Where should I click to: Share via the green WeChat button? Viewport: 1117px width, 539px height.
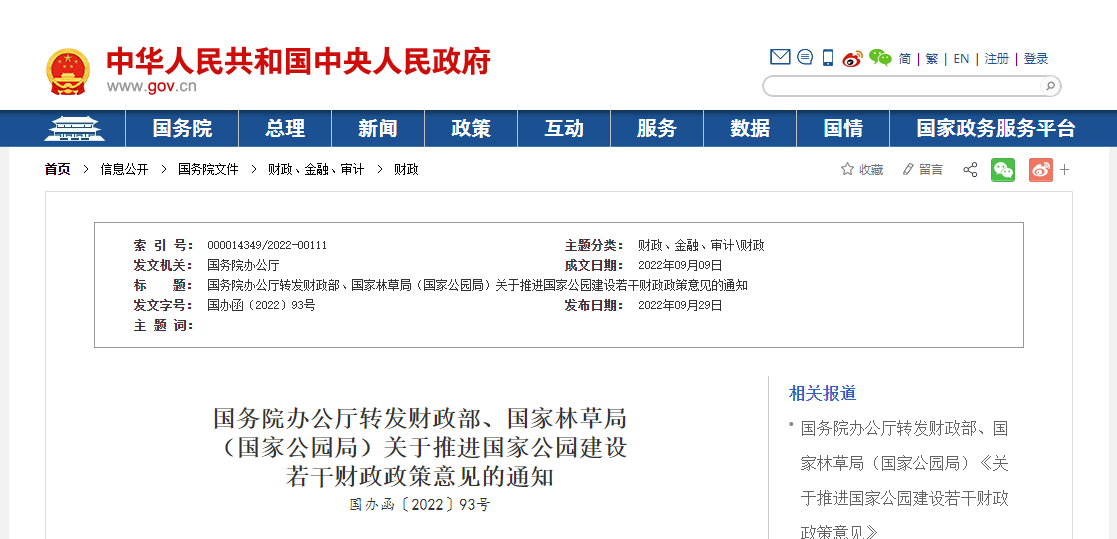click(1003, 169)
